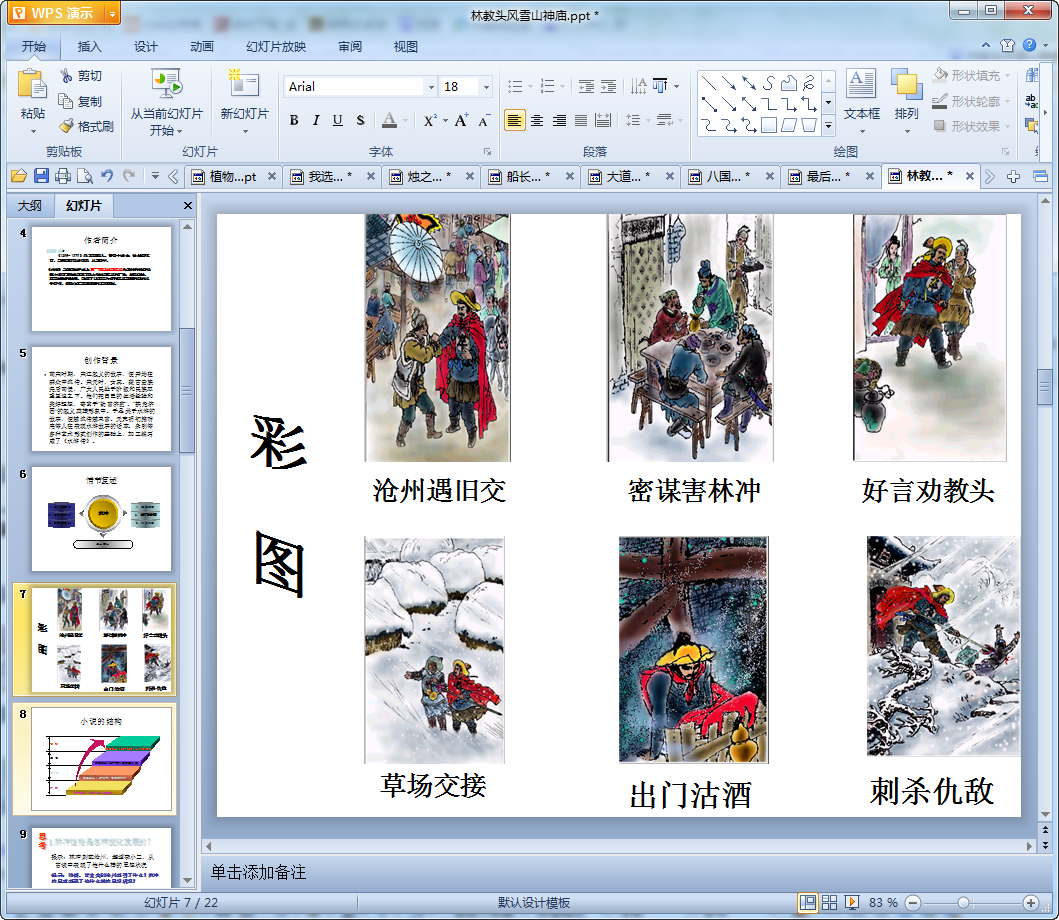Toggle Bold formatting

pyautogui.click(x=294, y=121)
